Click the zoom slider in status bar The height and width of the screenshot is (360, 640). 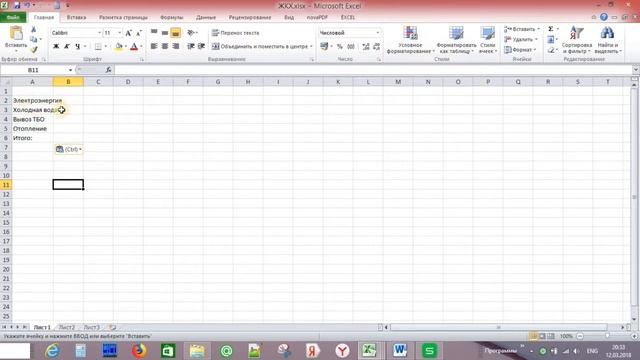click(x=607, y=336)
